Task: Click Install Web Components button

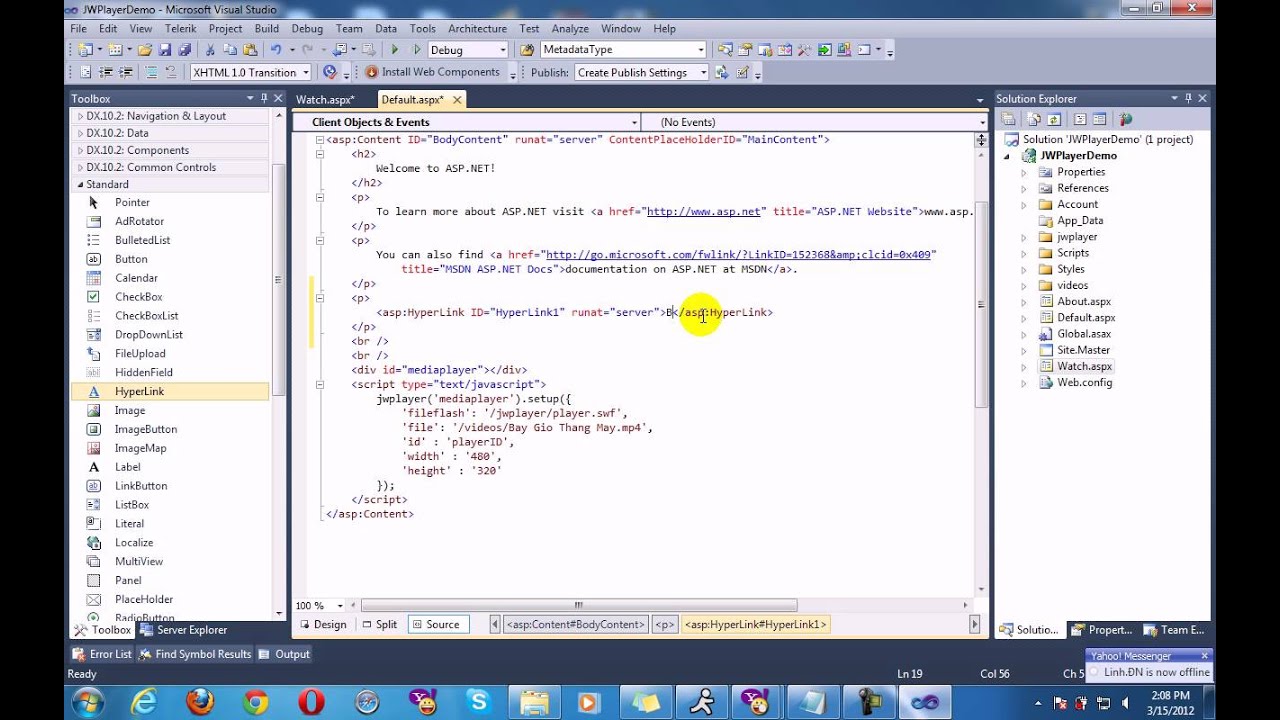Action: coord(432,72)
